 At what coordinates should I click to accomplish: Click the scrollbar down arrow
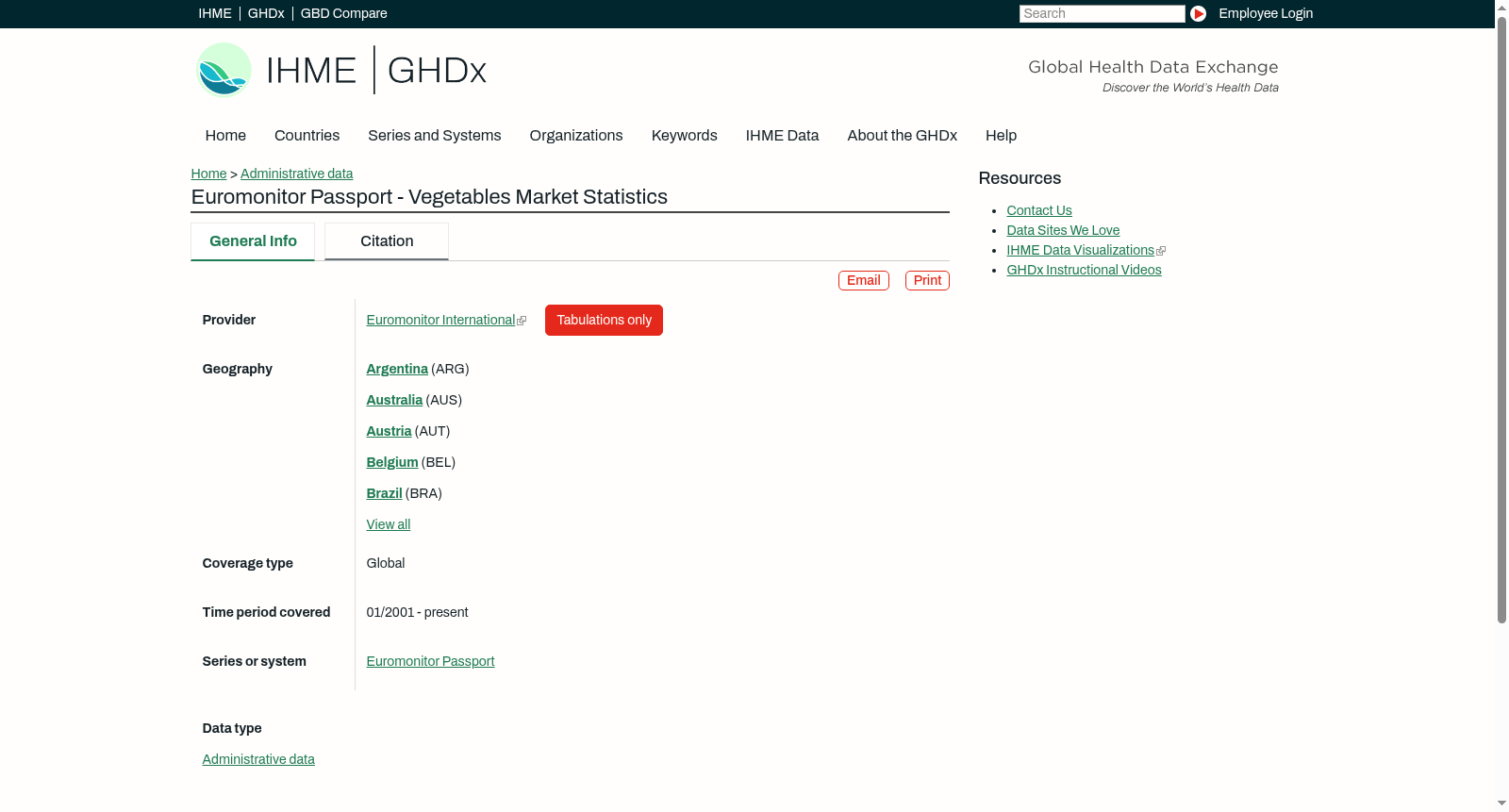tap(1501, 804)
